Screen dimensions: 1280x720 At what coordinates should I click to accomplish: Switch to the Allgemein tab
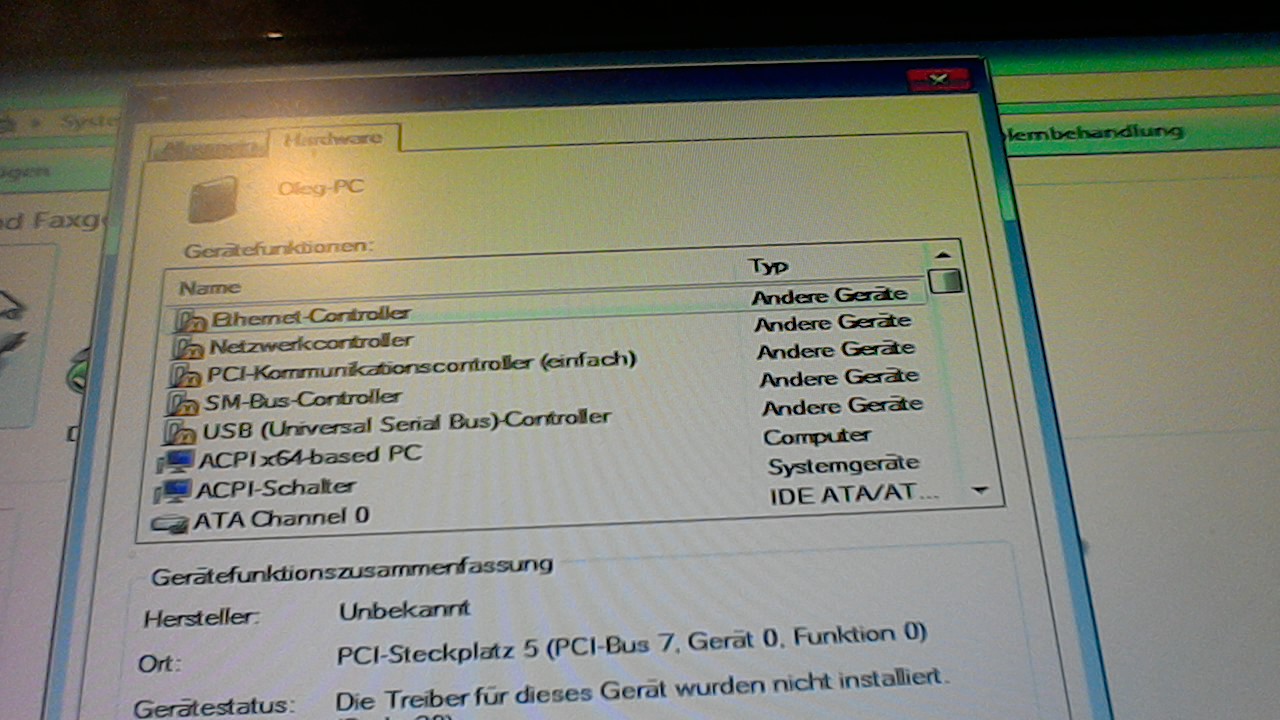click(208, 148)
